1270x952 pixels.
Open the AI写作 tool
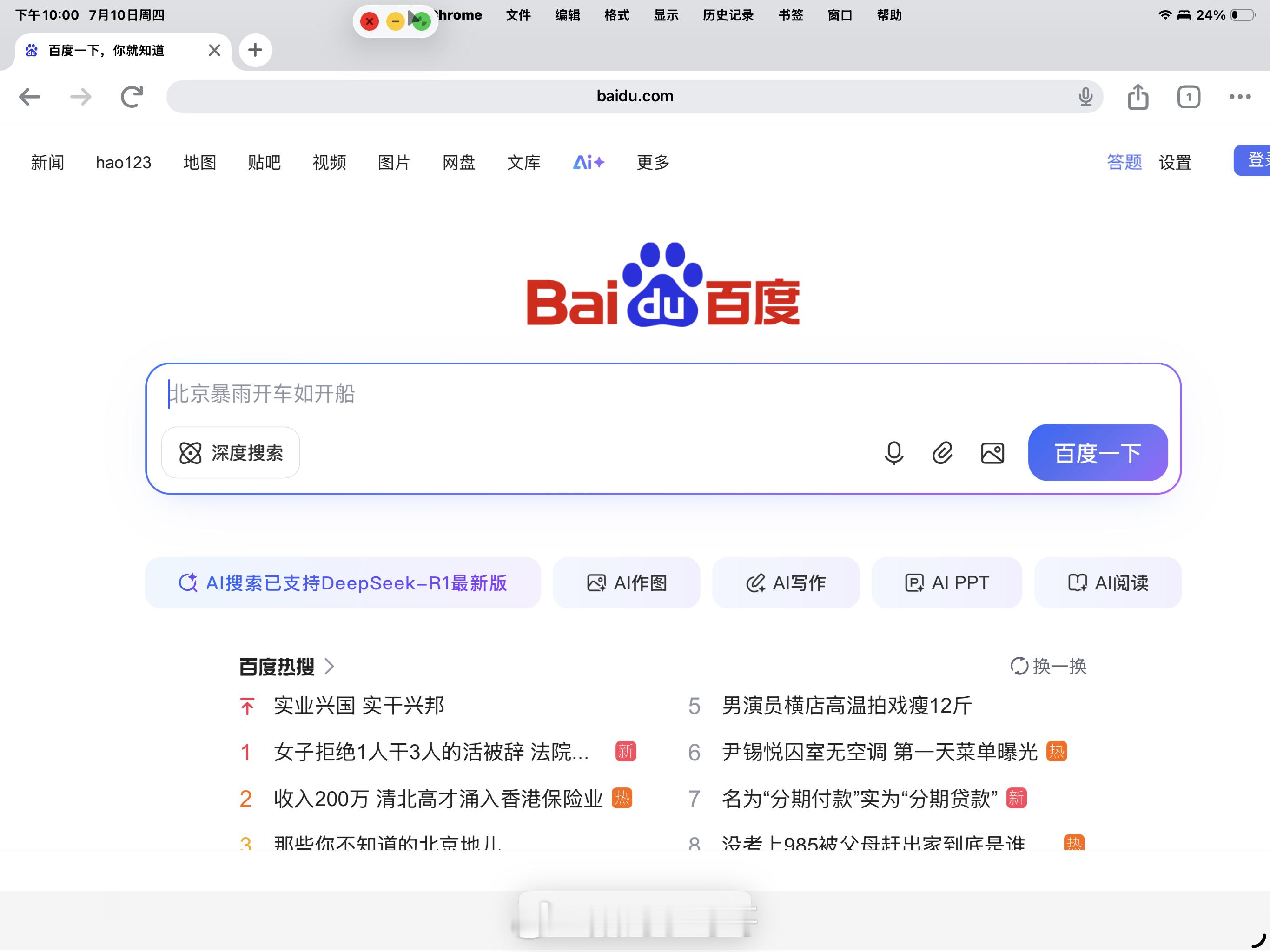(x=786, y=583)
